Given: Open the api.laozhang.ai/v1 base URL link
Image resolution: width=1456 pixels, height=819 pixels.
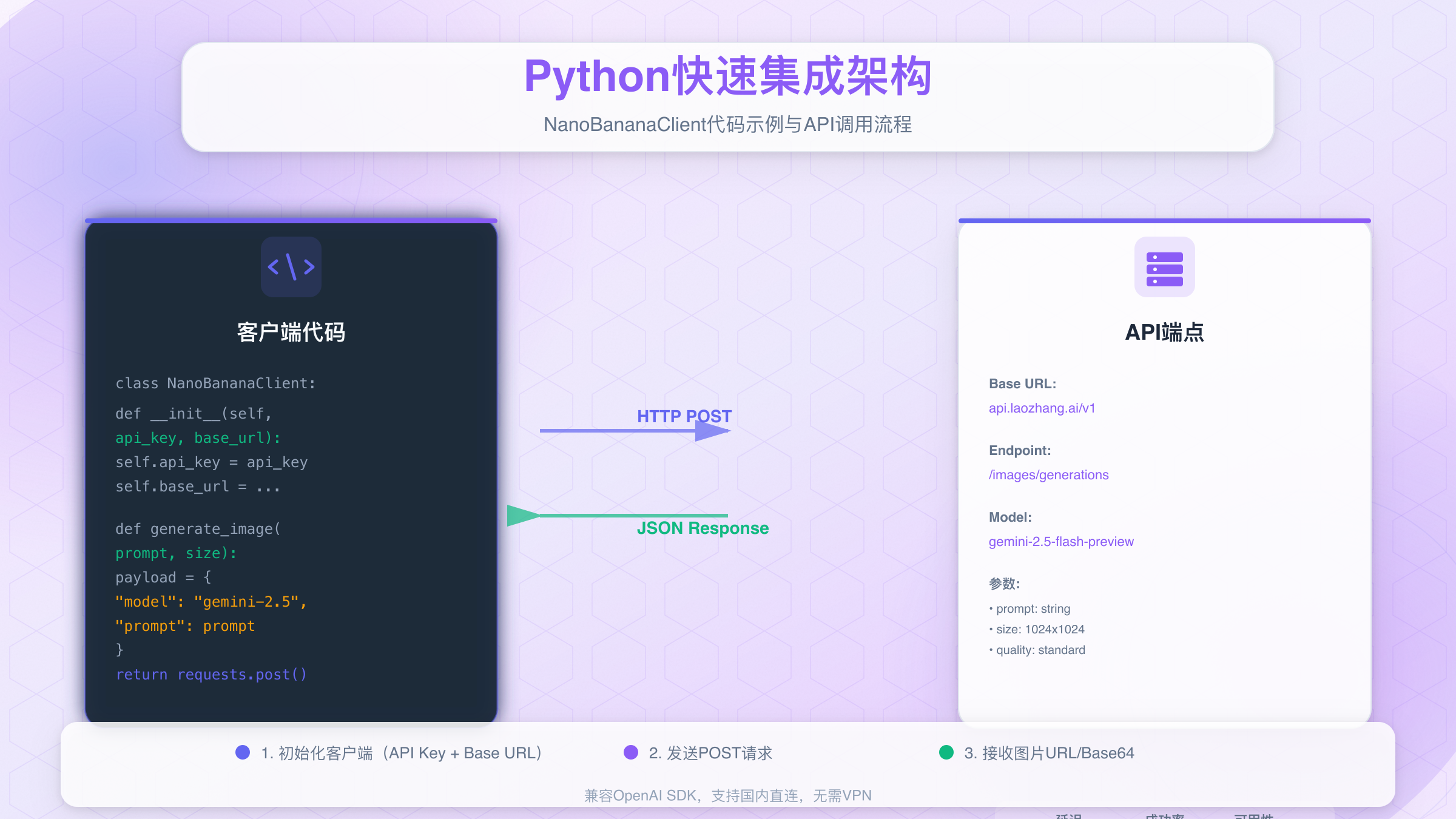Looking at the screenshot, I should [x=1042, y=408].
